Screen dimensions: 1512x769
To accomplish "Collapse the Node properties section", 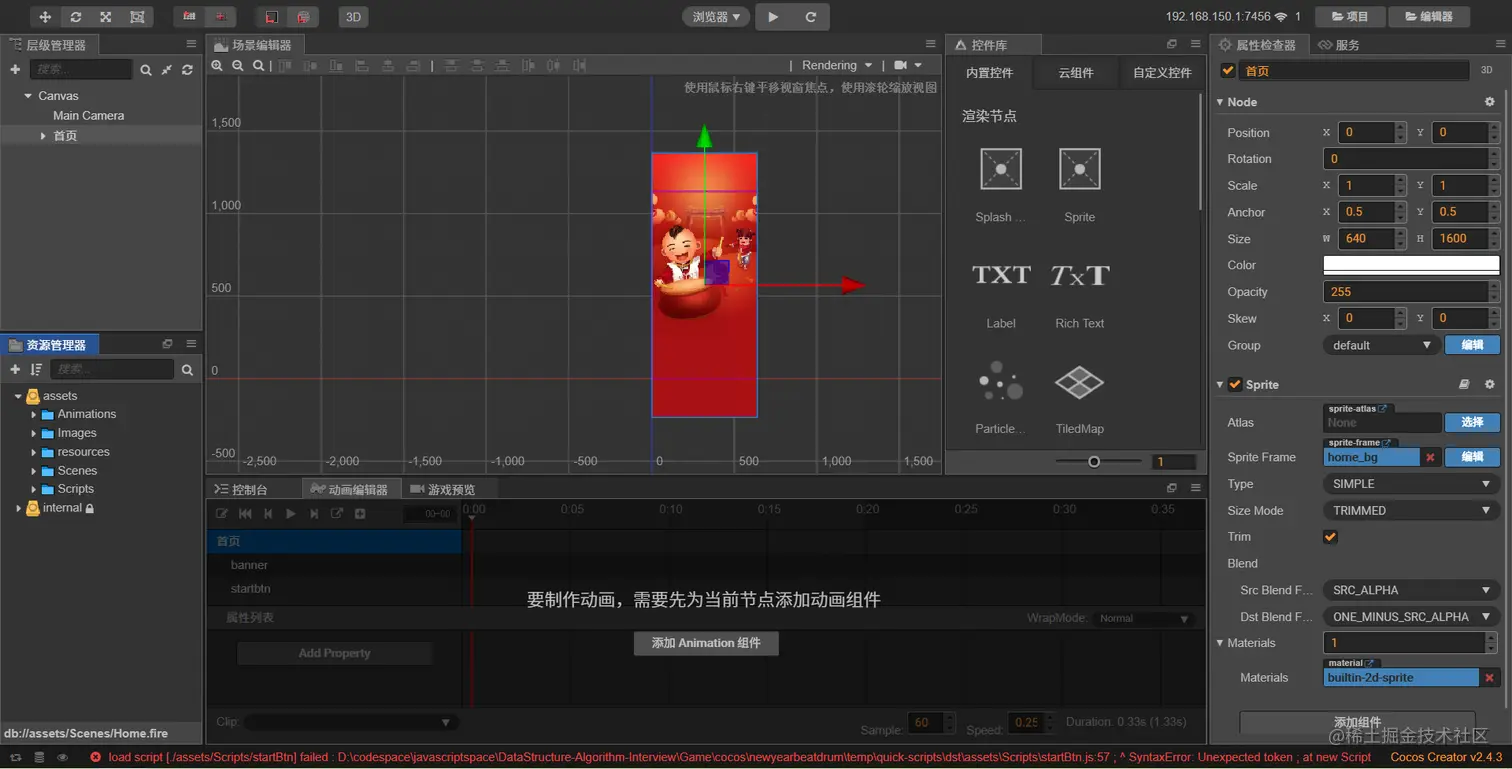I will tap(1220, 102).
